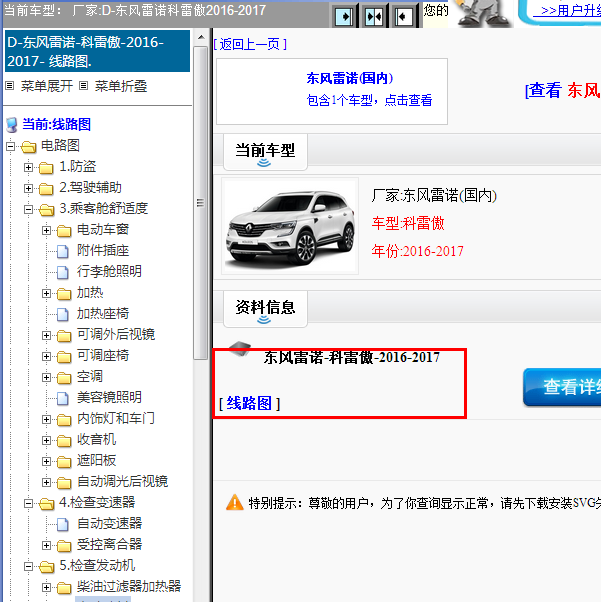This screenshot has height=602, width=601.
Task: Collapse the 电路图 root folder
Action: tap(10, 146)
